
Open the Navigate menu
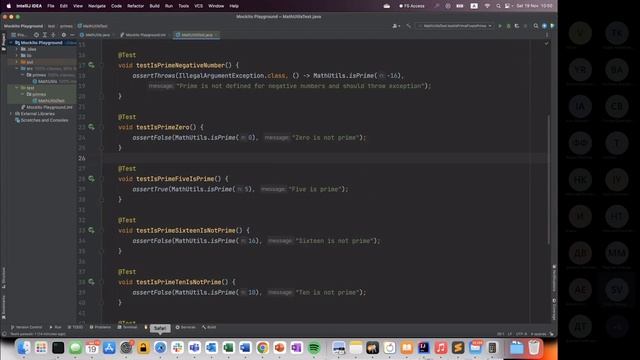(x=97, y=6)
